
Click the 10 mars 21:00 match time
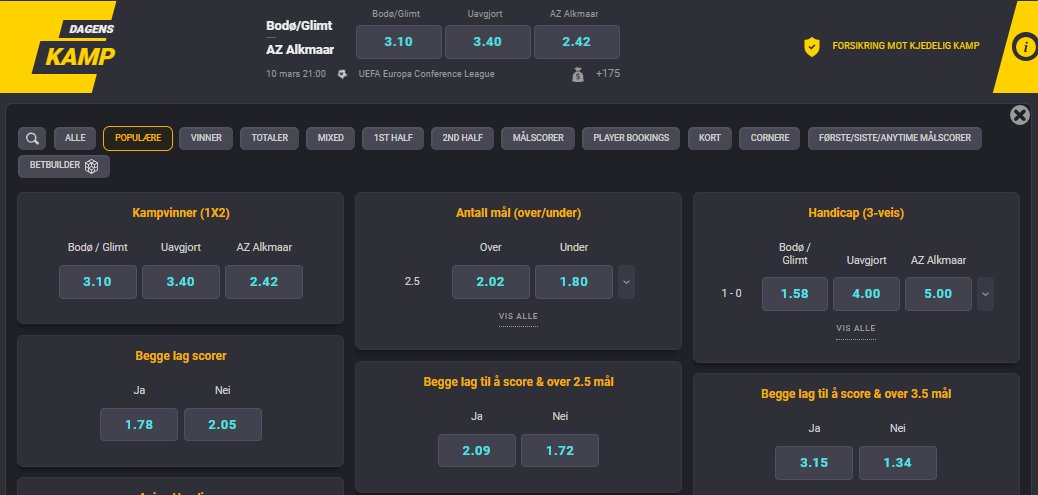pos(296,74)
